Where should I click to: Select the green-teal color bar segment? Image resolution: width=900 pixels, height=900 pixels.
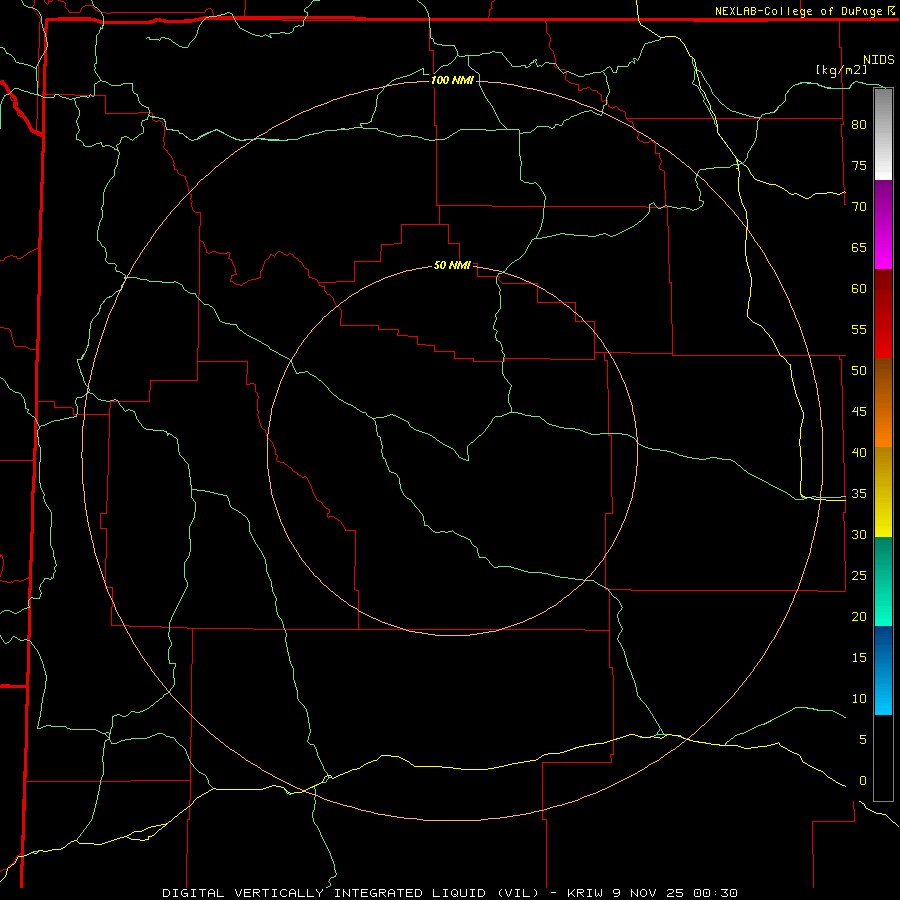[x=883, y=581]
